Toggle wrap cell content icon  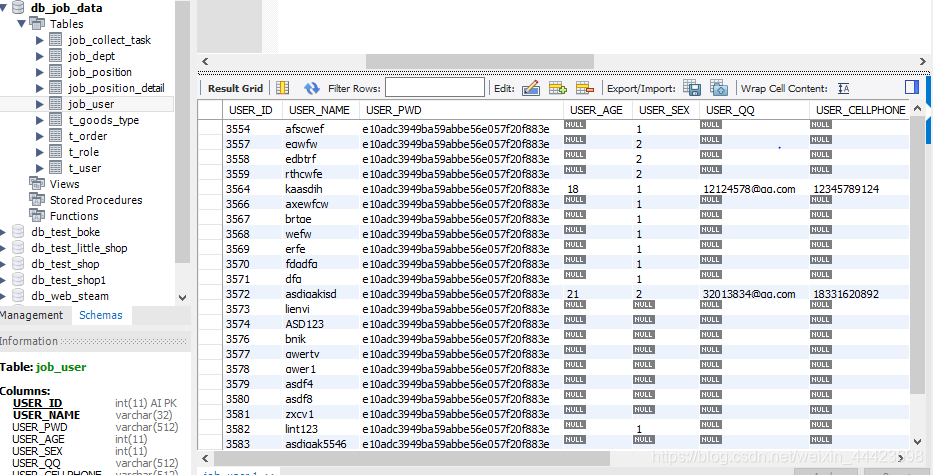tap(843, 88)
